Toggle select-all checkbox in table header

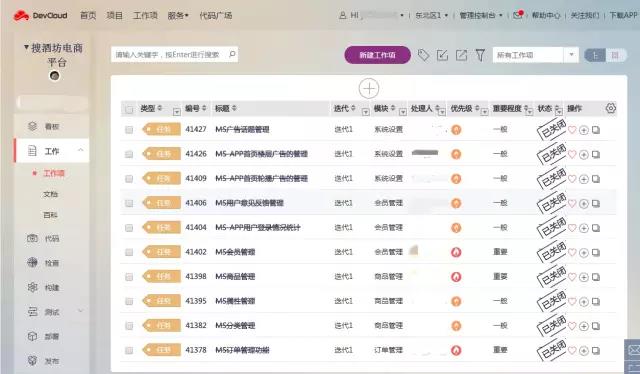click(x=129, y=109)
